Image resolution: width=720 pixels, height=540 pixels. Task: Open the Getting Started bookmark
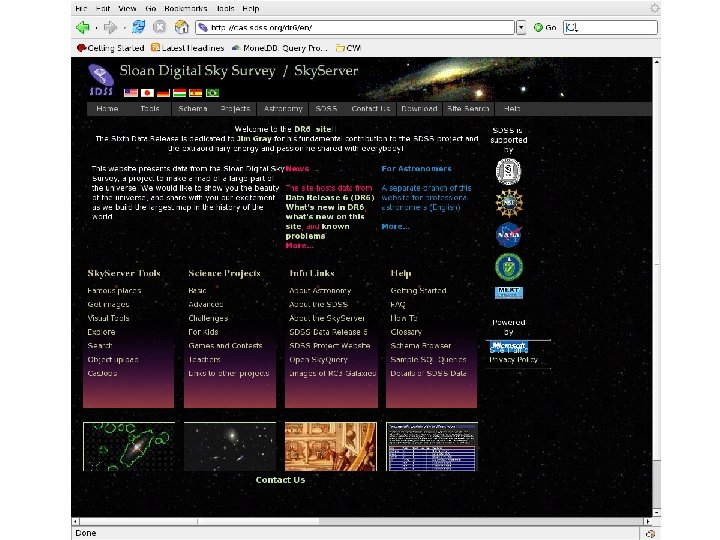pos(111,48)
